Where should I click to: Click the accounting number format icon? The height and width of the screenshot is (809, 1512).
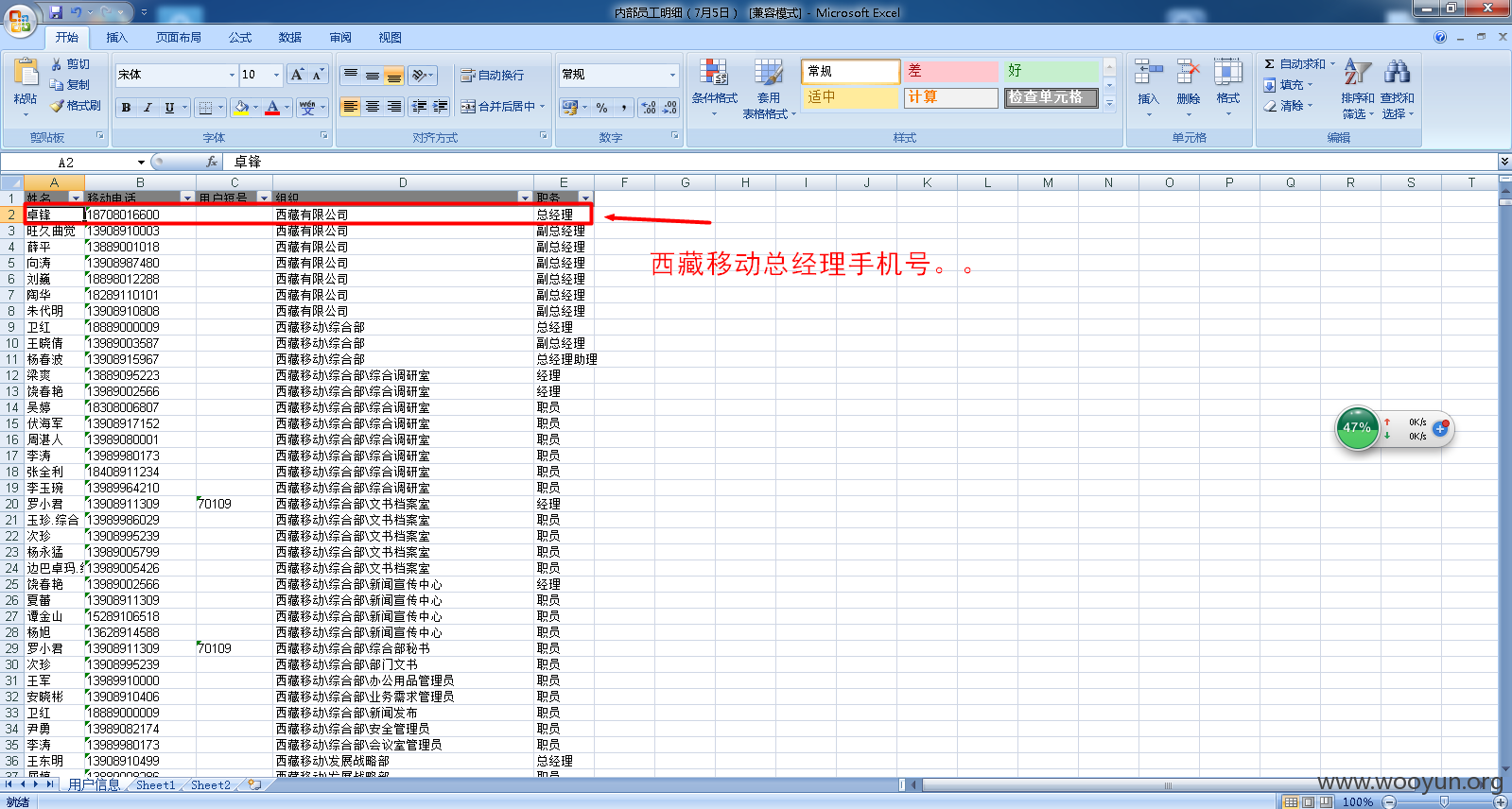point(569,108)
